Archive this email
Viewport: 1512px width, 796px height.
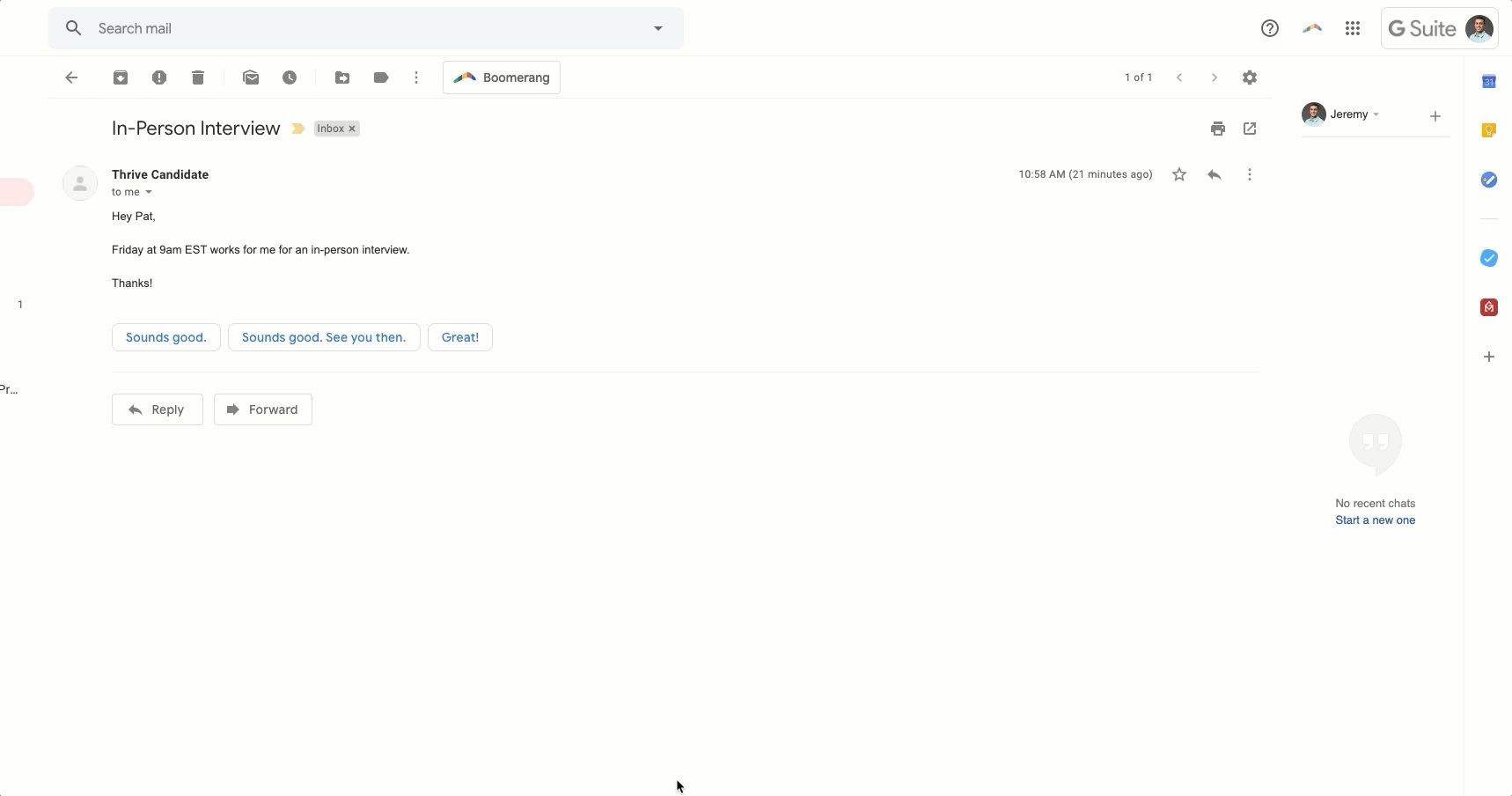[121, 77]
